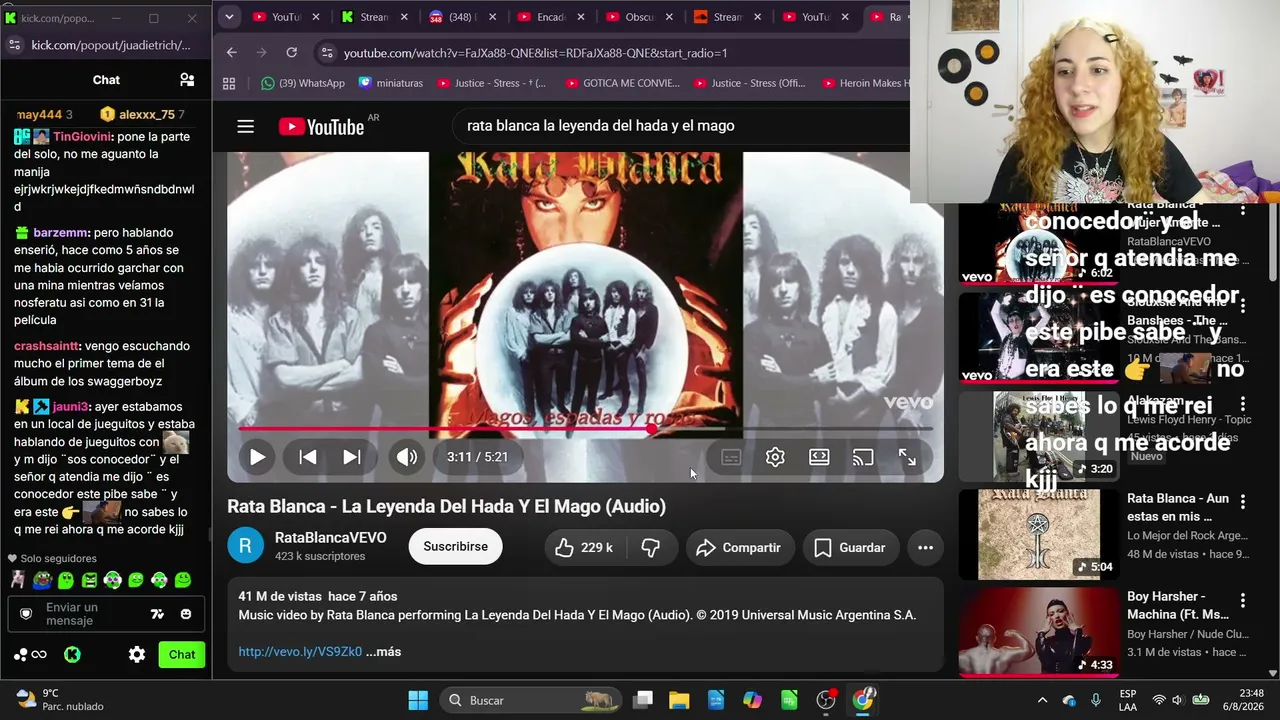Open the 7TV emote picker in chat
The width and height of the screenshot is (1280, 720).
point(157,614)
